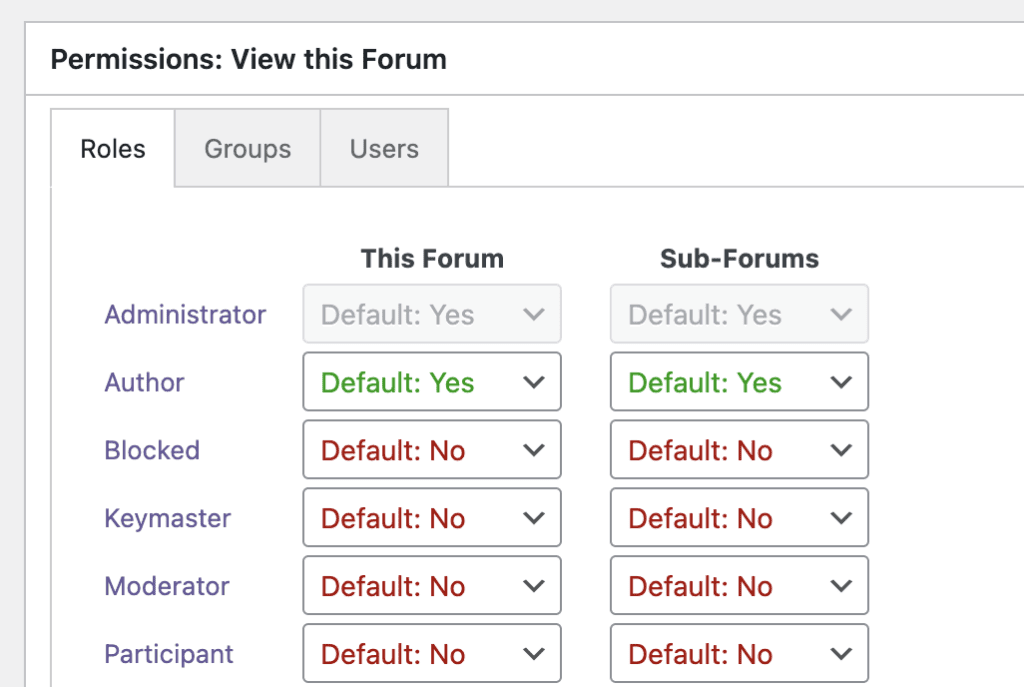Switch to the Groups tab
This screenshot has height=687, width=1024.
coord(247,148)
